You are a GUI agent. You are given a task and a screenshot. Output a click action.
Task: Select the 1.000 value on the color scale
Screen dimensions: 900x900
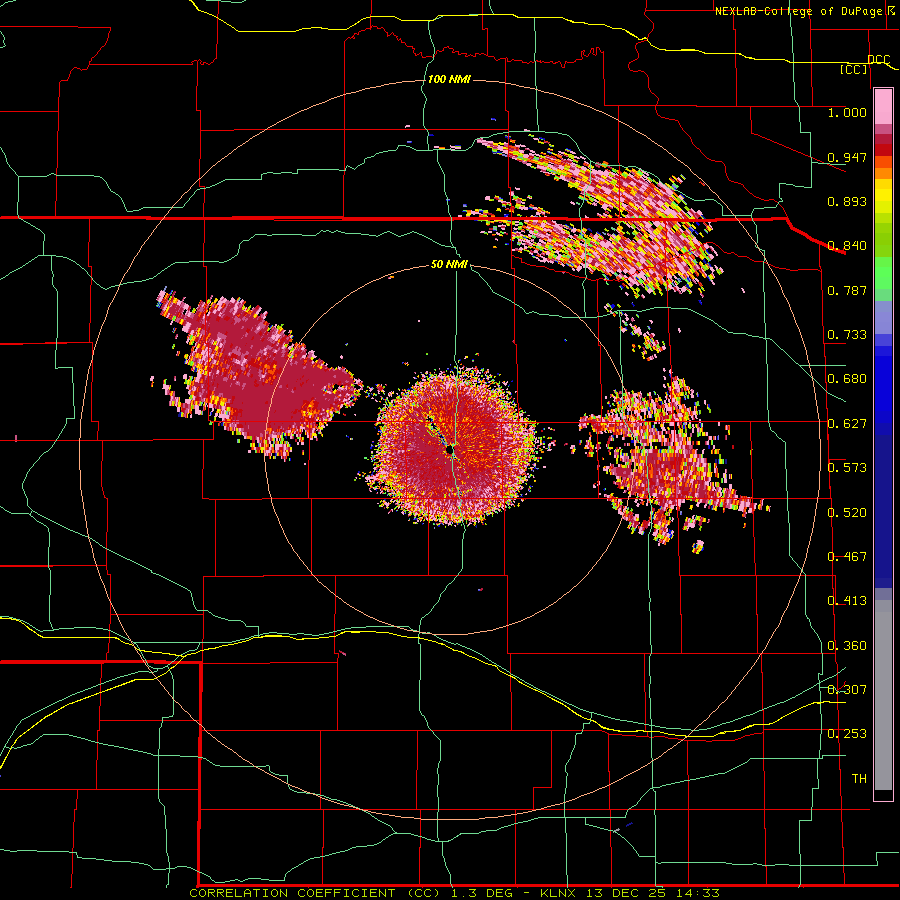pos(847,112)
